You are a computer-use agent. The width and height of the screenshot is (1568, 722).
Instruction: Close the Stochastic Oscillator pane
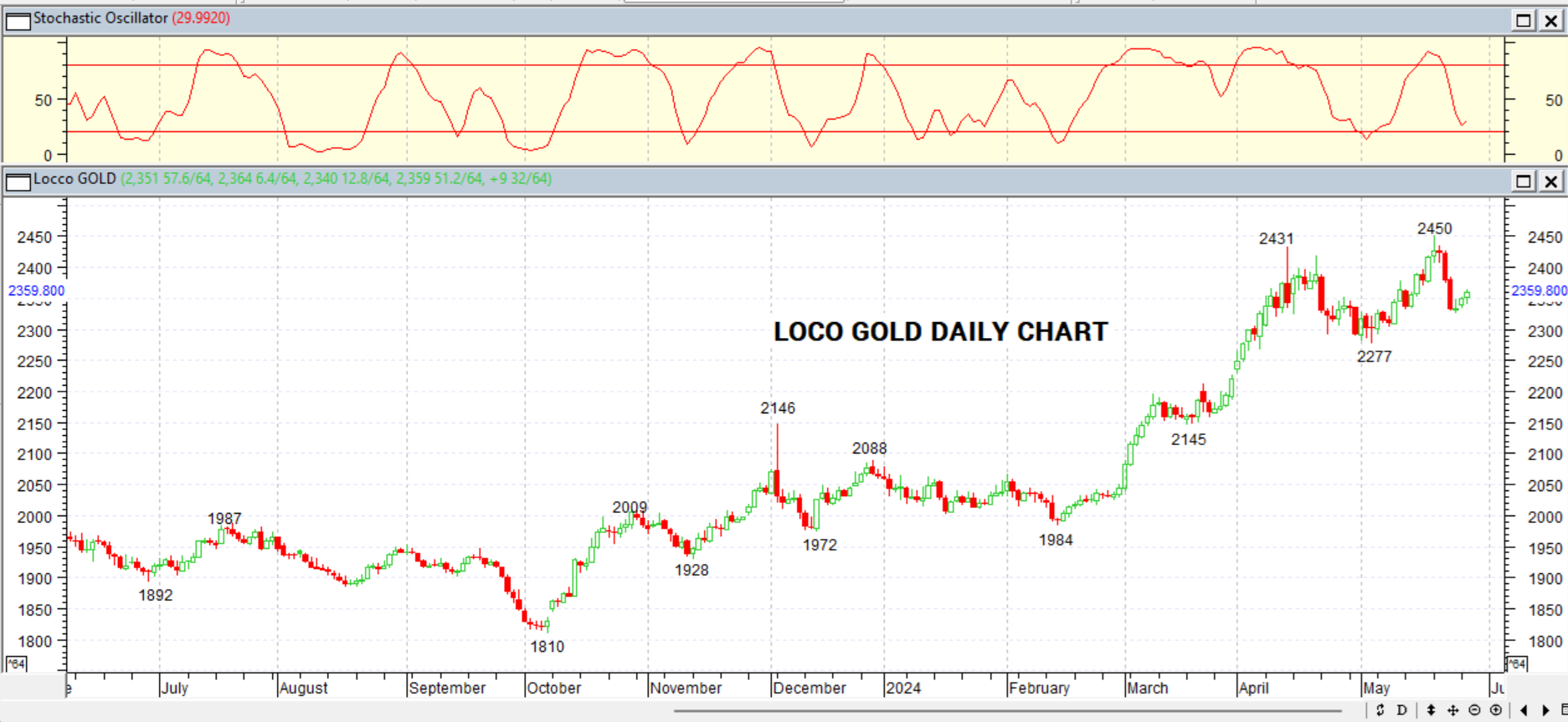[x=1550, y=20]
